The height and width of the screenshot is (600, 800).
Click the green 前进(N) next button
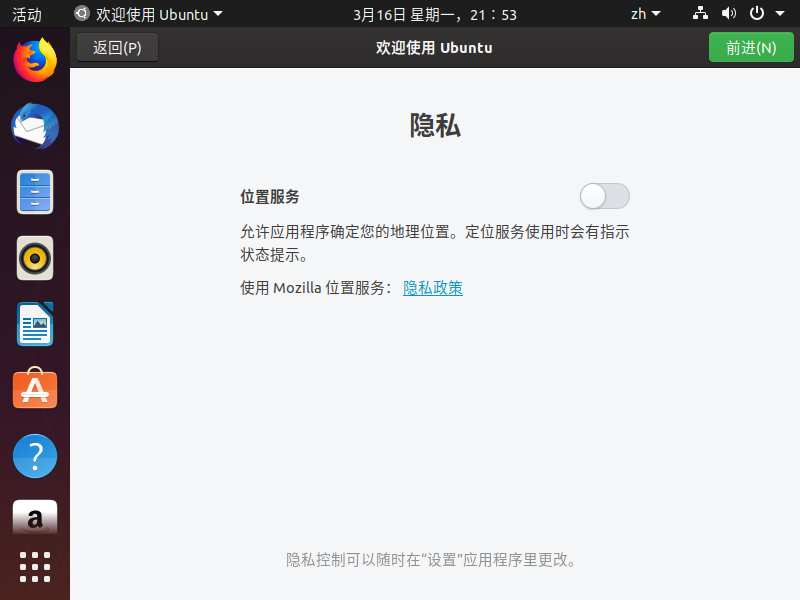point(751,47)
